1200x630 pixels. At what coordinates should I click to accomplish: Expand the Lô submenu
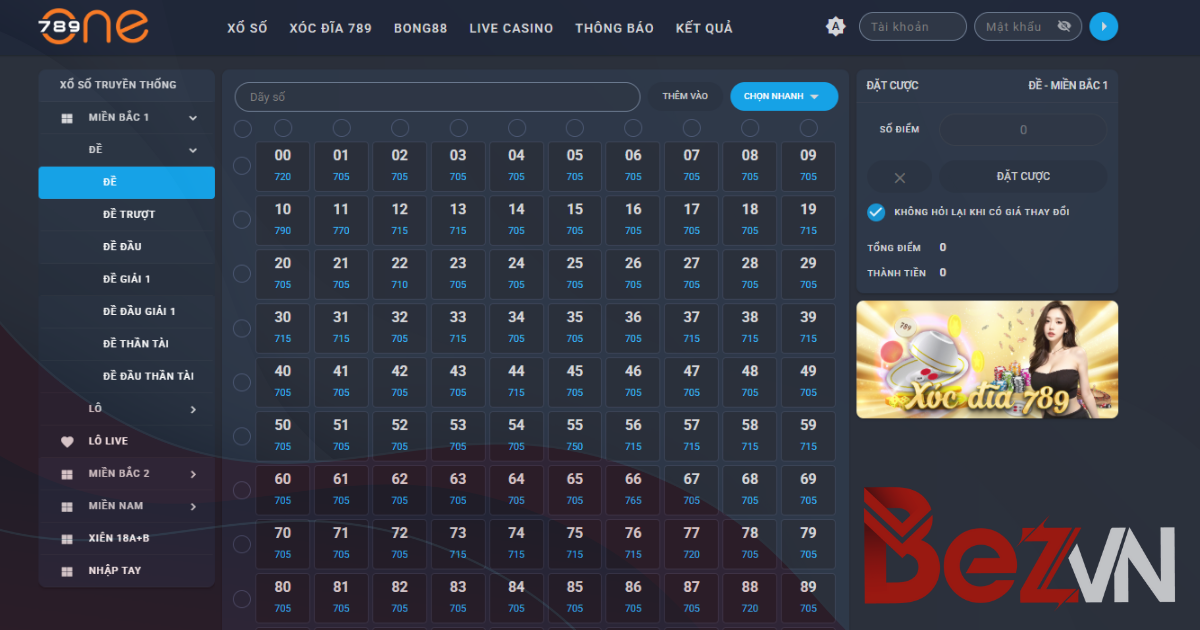(192, 409)
